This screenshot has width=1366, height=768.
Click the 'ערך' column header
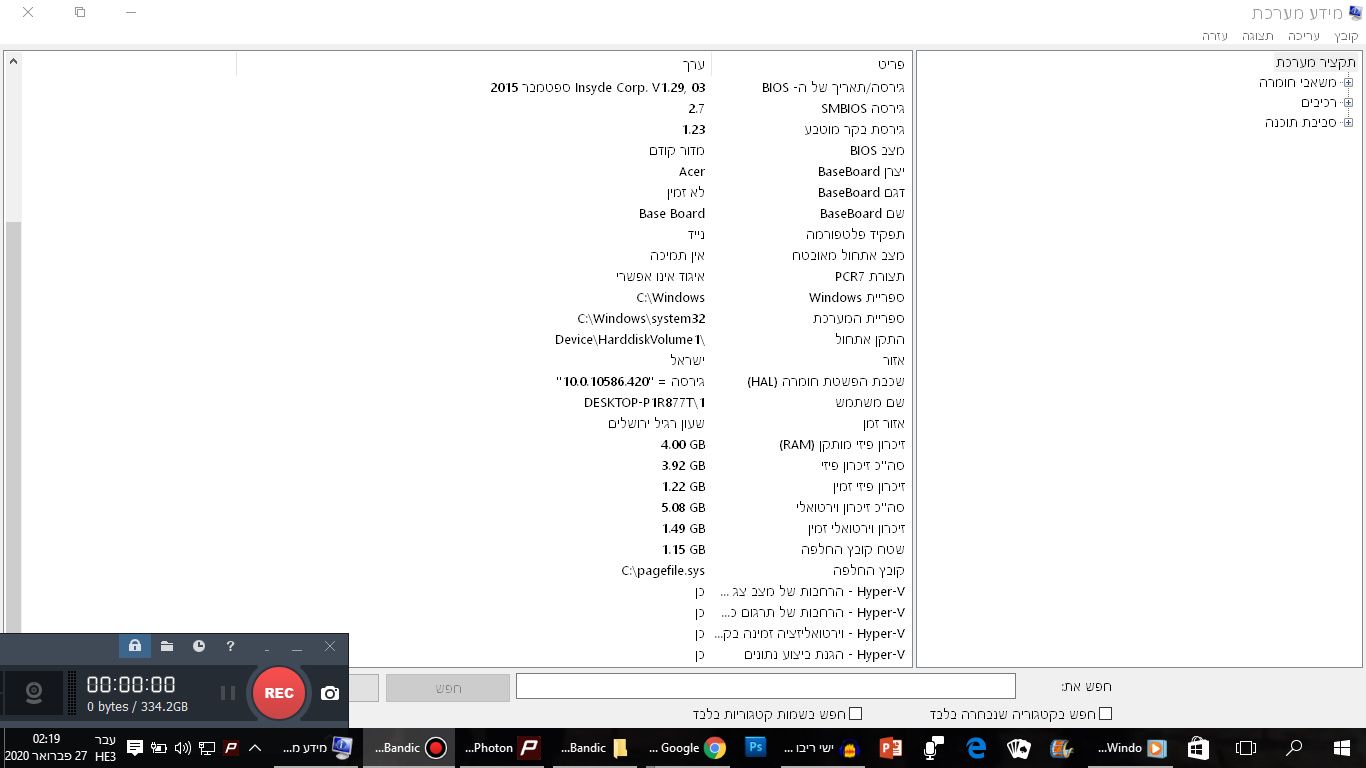[473, 65]
